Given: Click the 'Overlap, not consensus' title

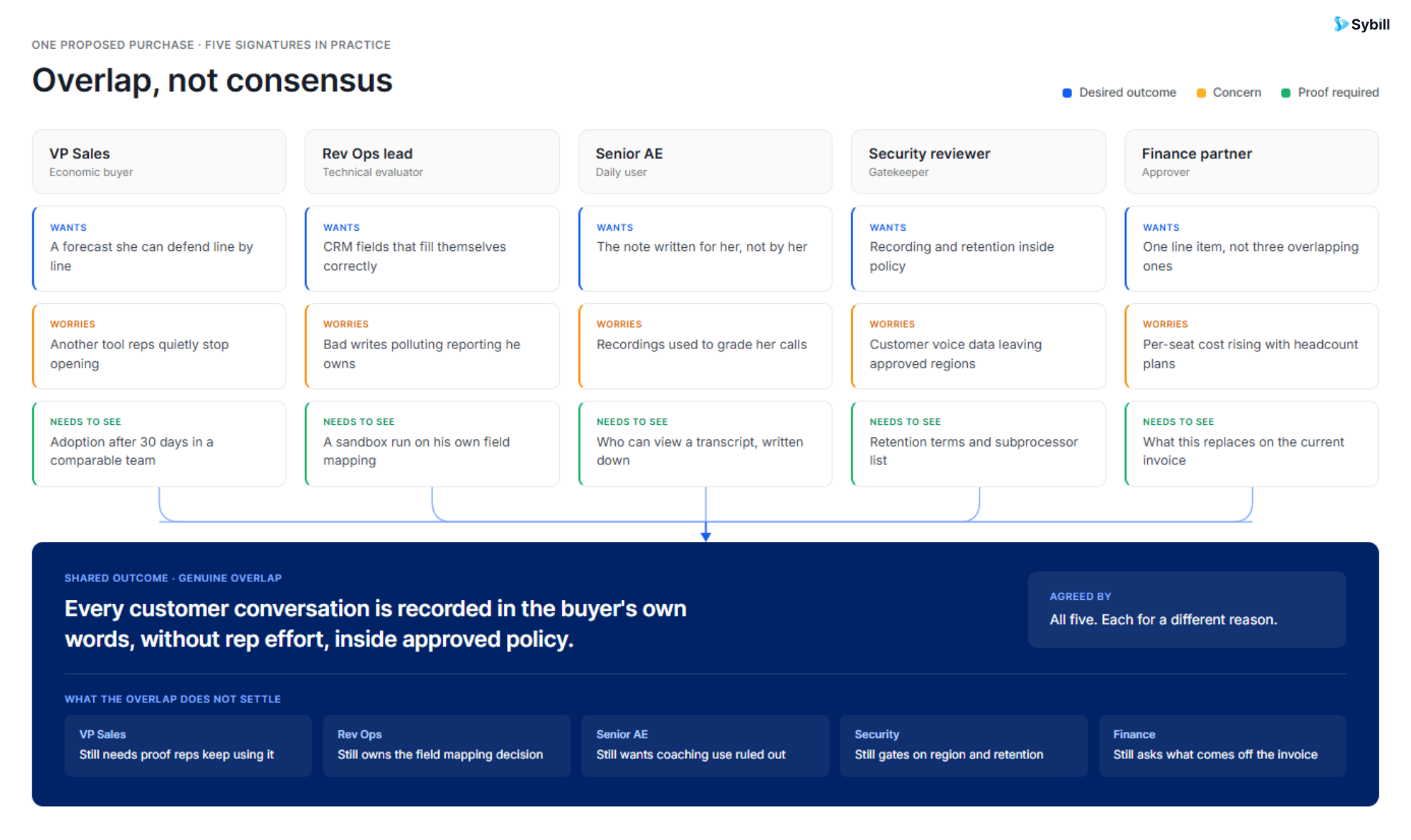Looking at the screenshot, I should pos(212,80).
